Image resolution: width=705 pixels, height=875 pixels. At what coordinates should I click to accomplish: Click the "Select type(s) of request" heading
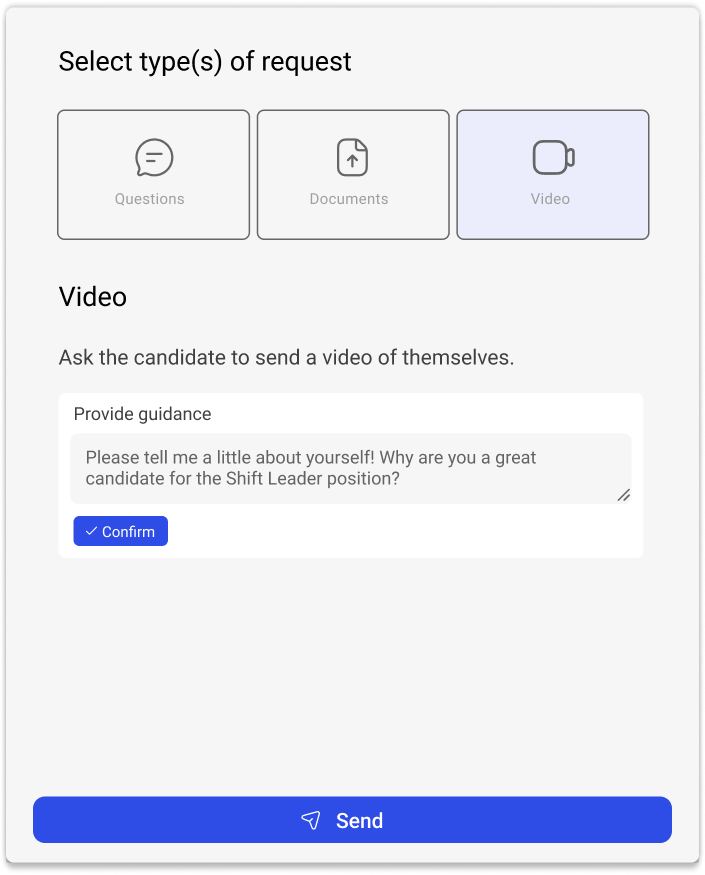[205, 62]
